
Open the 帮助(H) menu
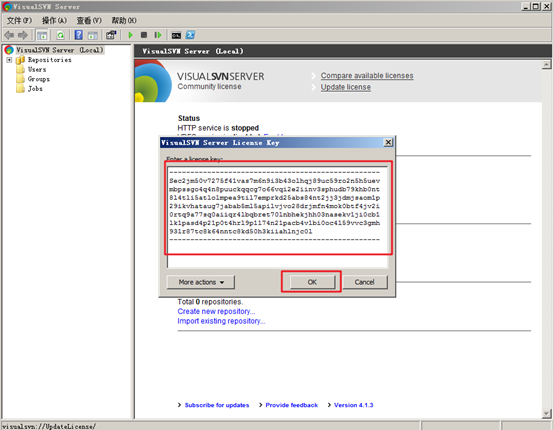(x=124, y=20)
